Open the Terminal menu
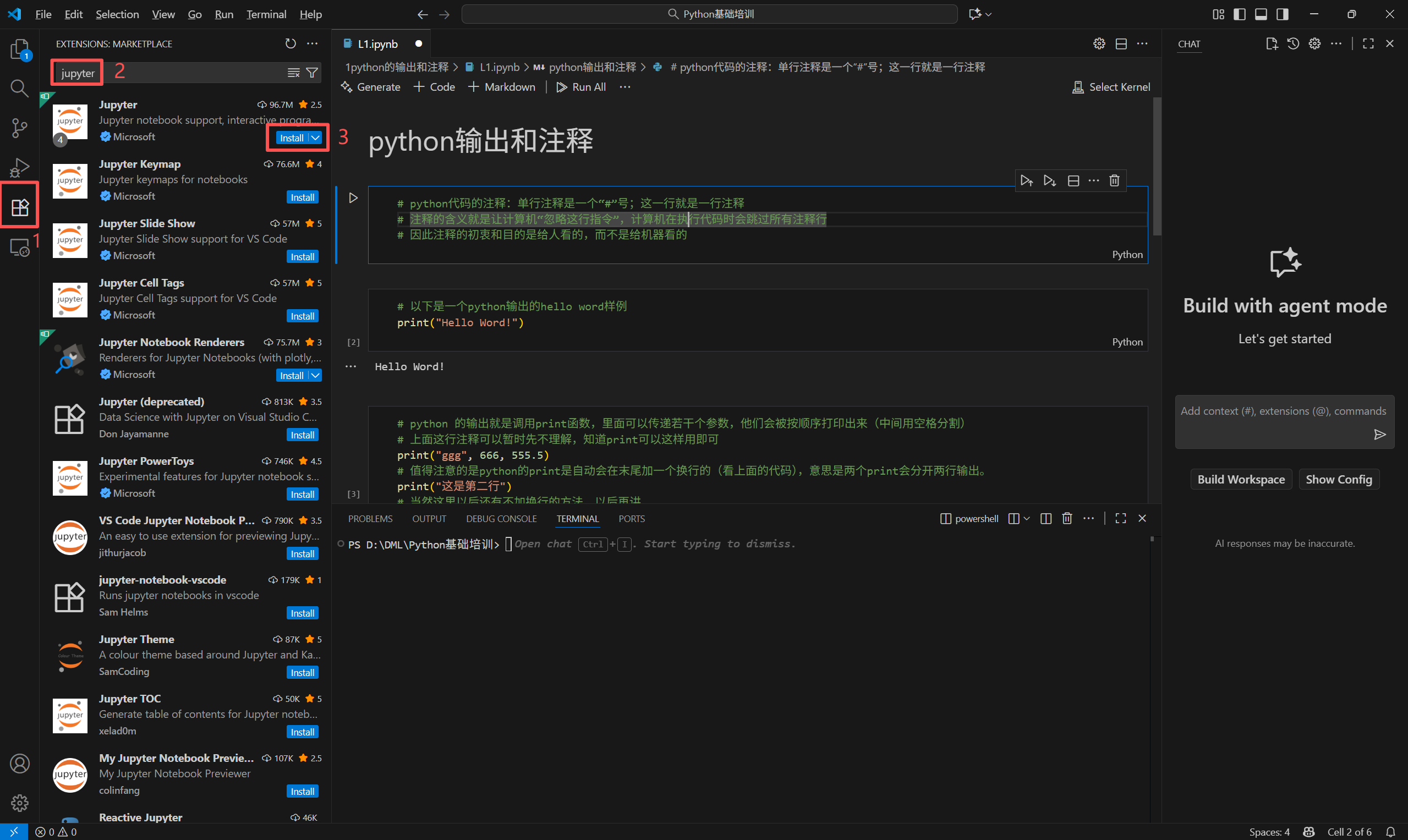The width and height of the screenshot is (1408, 840). (x=266, y=14)
